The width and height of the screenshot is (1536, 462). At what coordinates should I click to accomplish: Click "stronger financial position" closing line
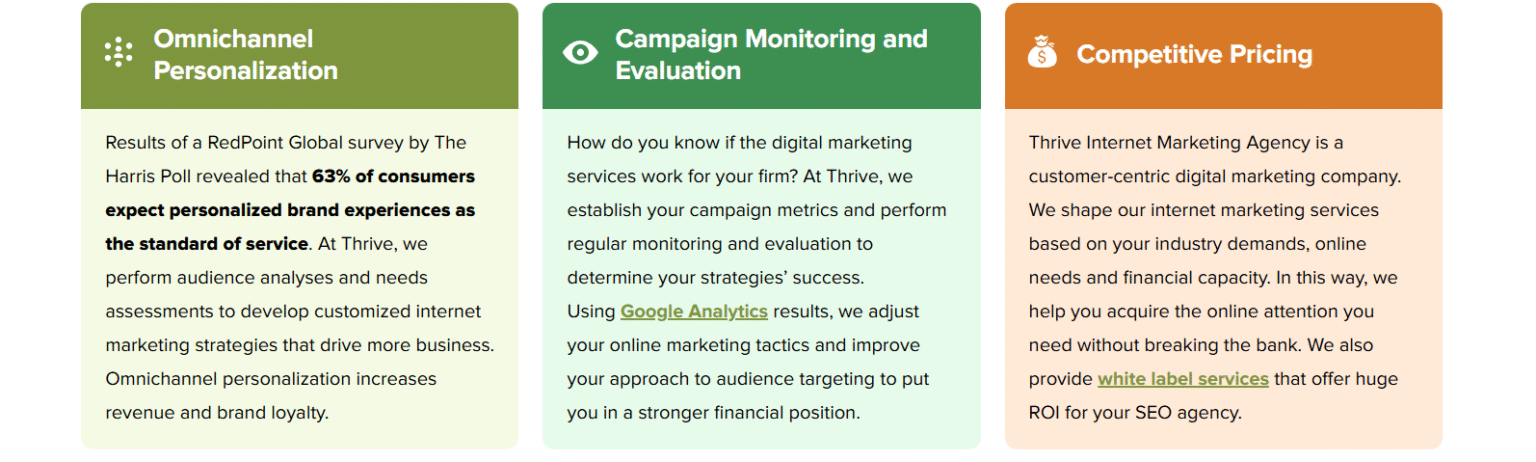pos(713,413)
